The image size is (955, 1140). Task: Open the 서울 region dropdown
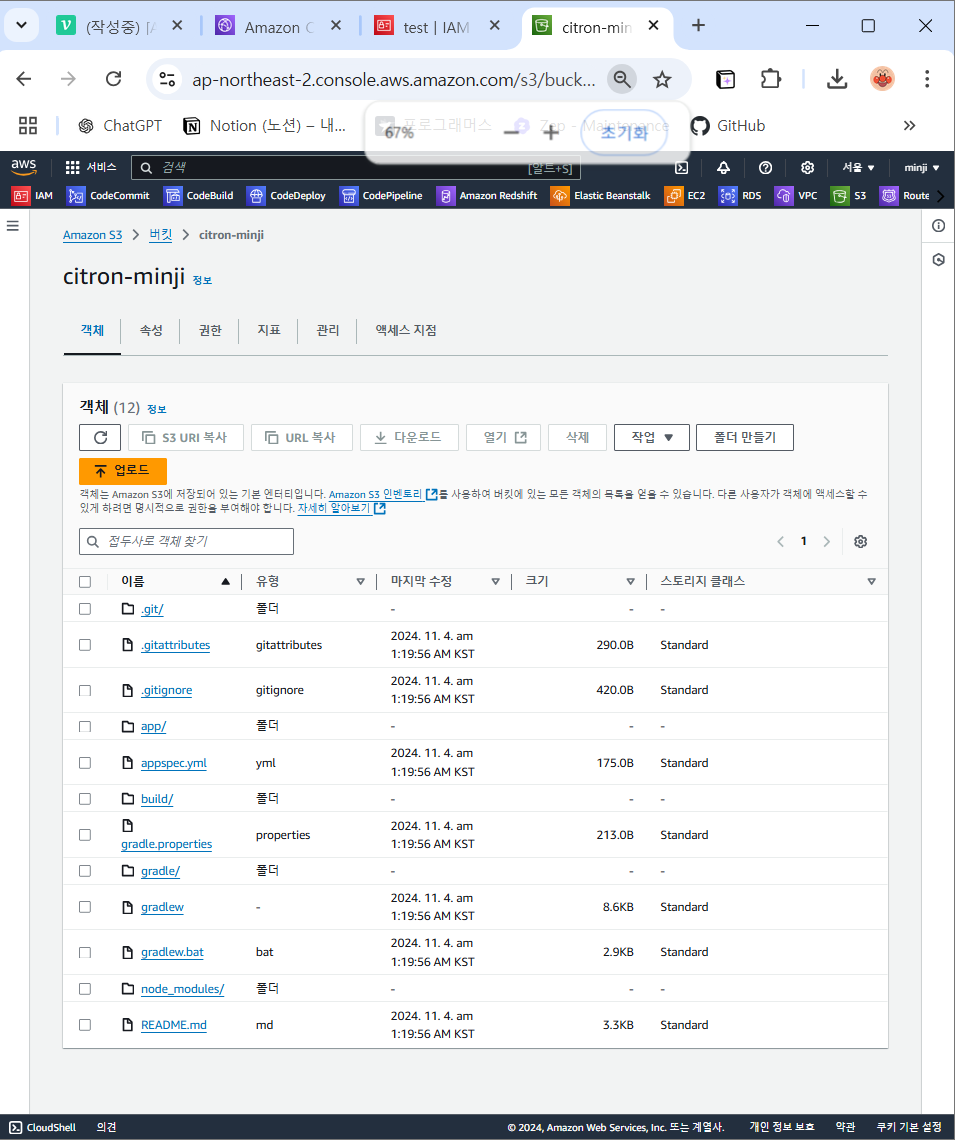click(858, 168)
